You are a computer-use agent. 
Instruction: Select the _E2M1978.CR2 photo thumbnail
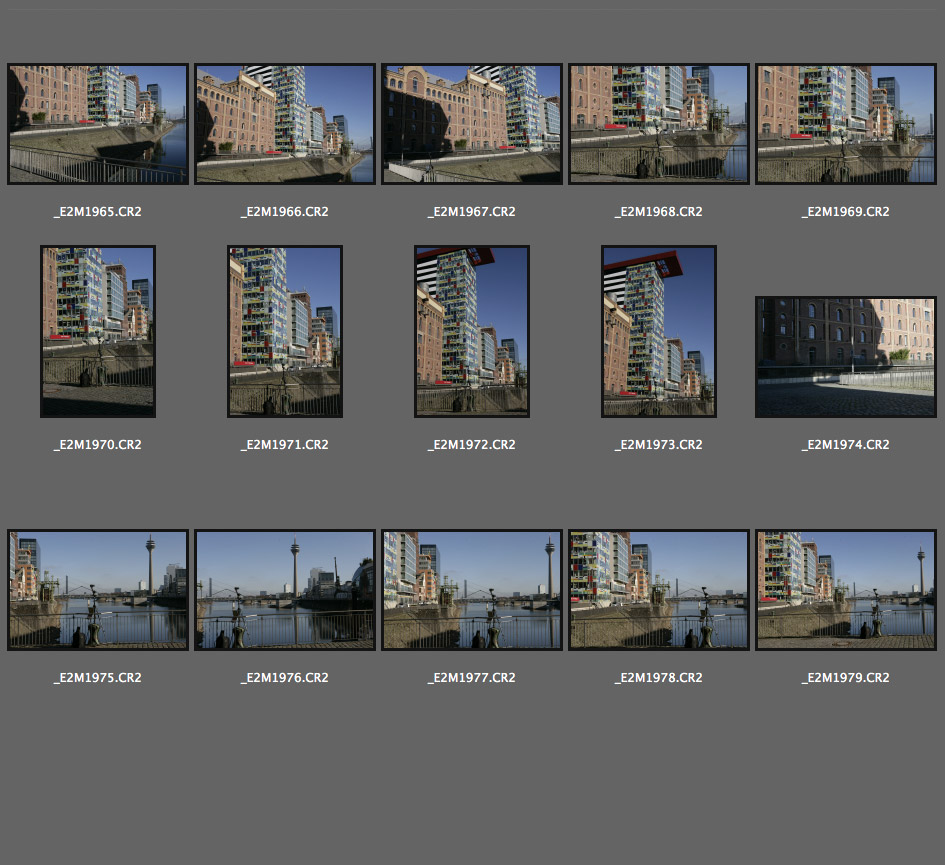pyautogui.click(x=659, y=590)
